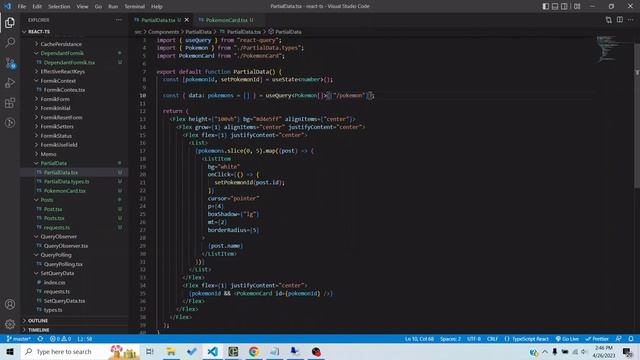The height and width of the screenshot is (360, 640).
Task: Click the split editor right icon
Action: 620,20
